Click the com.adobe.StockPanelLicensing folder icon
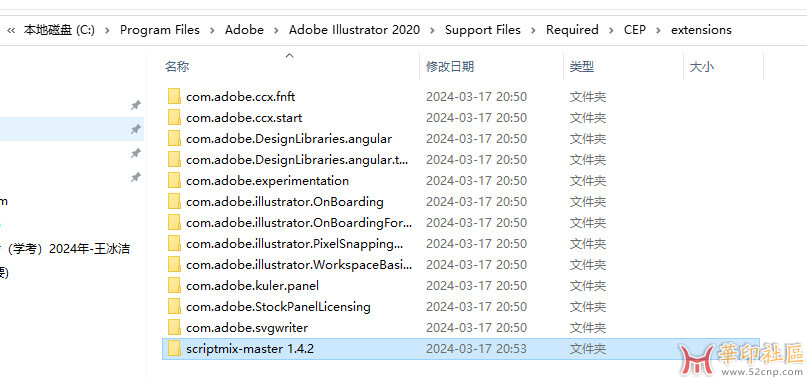Image resolution: width=807 pixels, height=379 pixels. 174,307
